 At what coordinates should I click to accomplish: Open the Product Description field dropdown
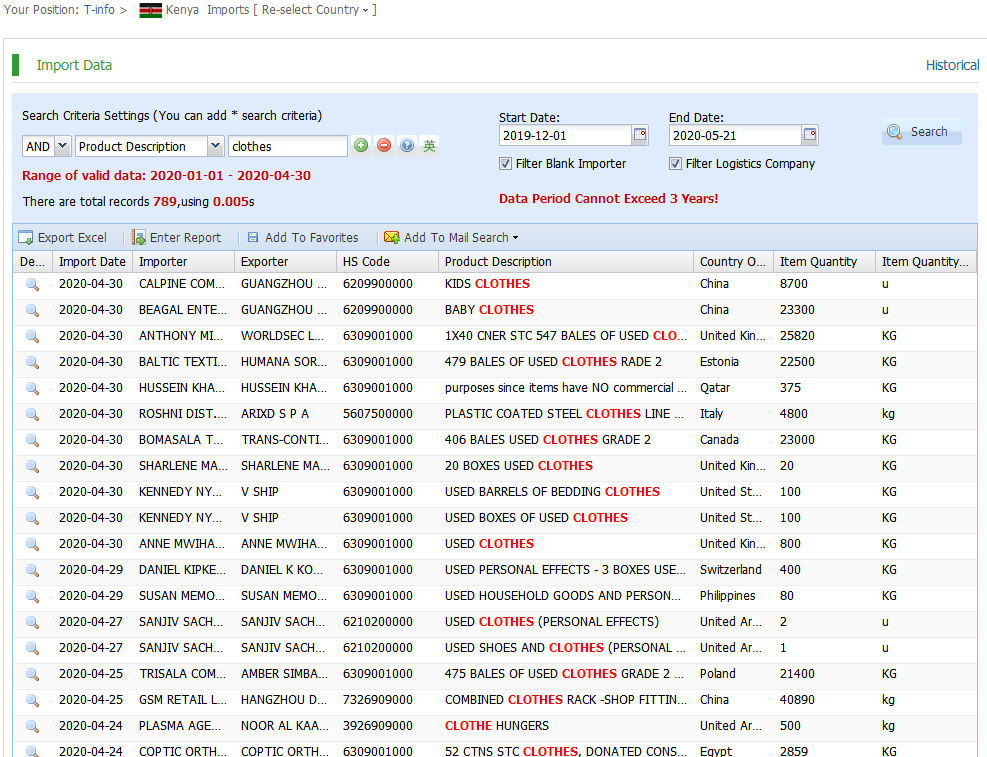click(x=215, y=146)
